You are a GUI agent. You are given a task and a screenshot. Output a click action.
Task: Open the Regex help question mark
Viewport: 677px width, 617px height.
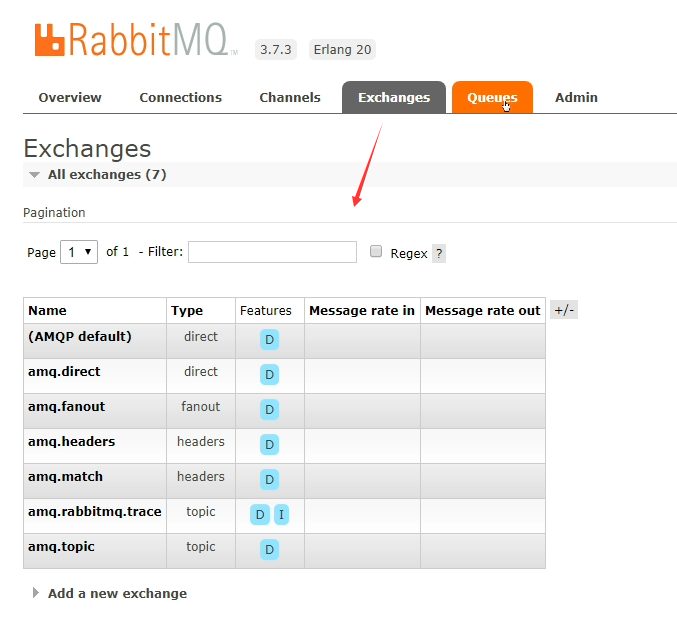pos(439,253)
